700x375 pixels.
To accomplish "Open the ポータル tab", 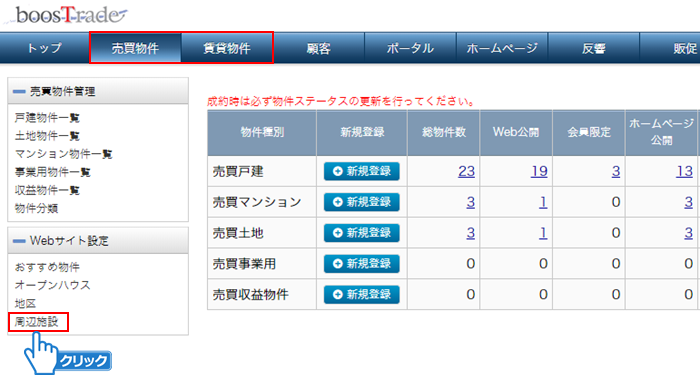I will tap(410, 48).
